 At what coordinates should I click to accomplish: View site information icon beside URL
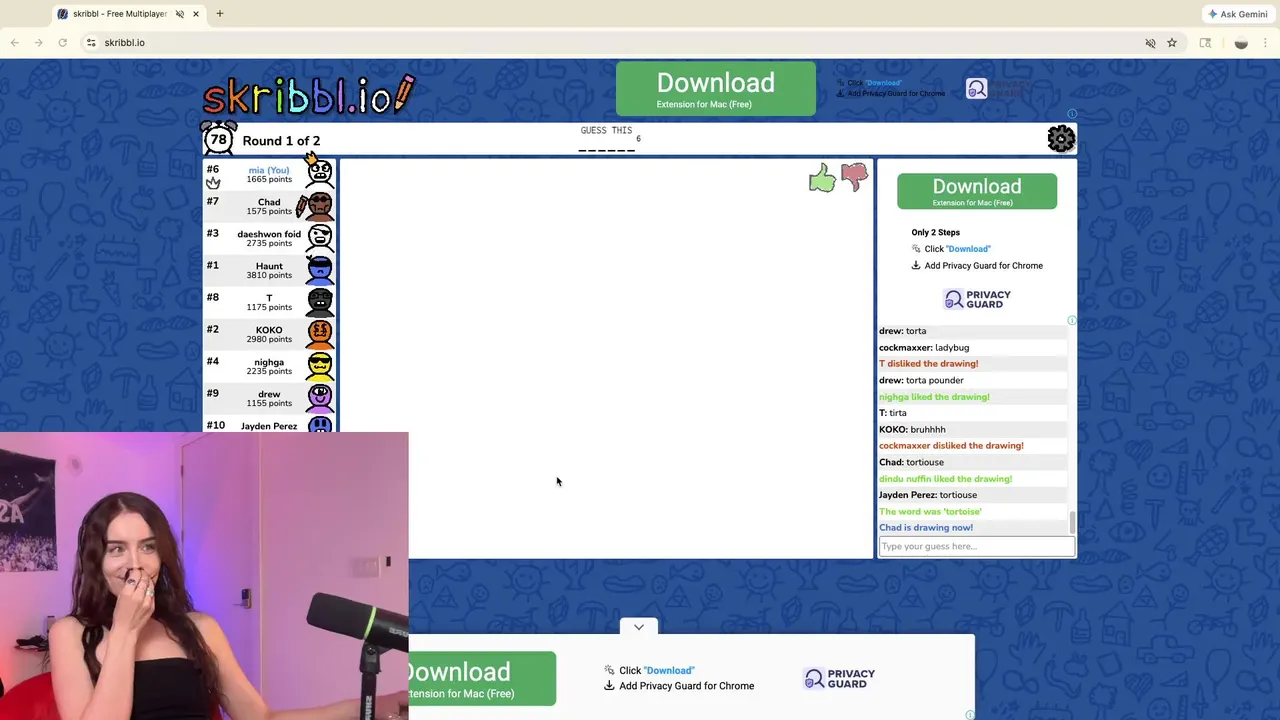pyautogui.click(x=91, y=43)
